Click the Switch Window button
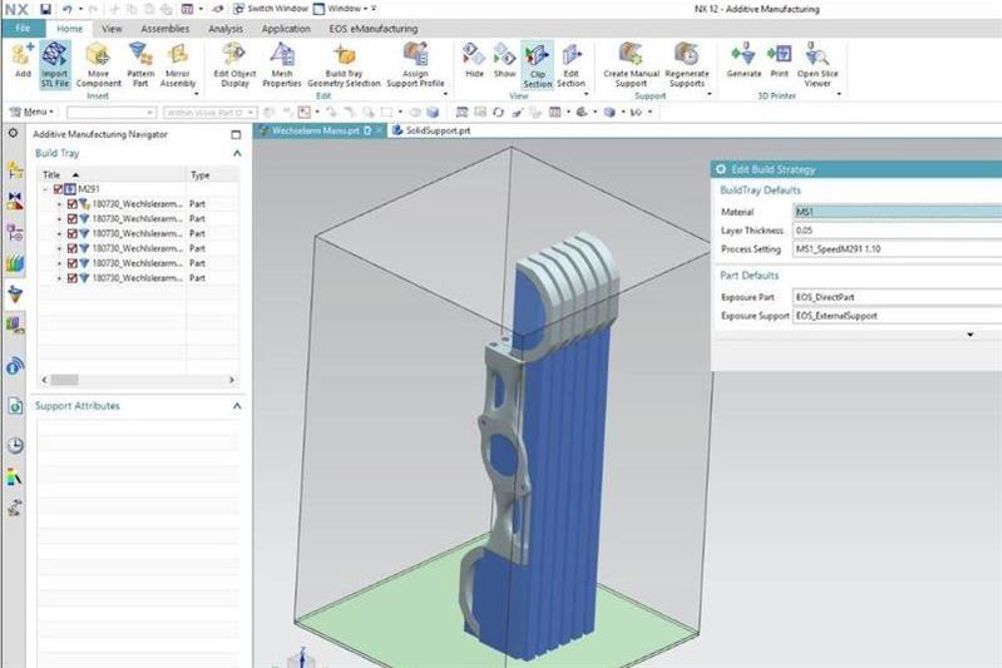The height and width of the screenshot is (668, 1002). pyautogui.click(x=270, y=9)
